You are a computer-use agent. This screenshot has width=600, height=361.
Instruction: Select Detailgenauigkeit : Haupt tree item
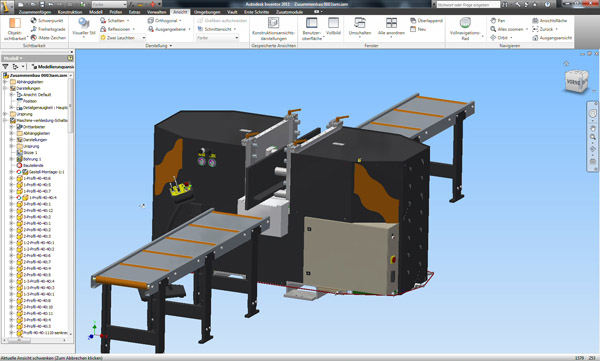click(x=45, y=108)
